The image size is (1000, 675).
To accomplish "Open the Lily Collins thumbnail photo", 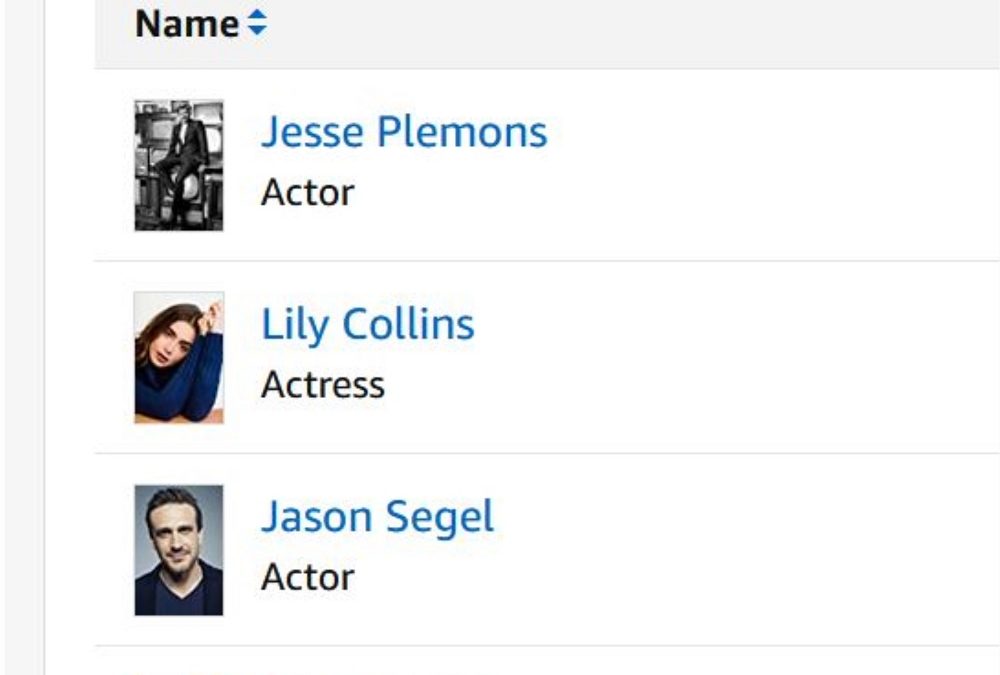I will tap(179, 357).
